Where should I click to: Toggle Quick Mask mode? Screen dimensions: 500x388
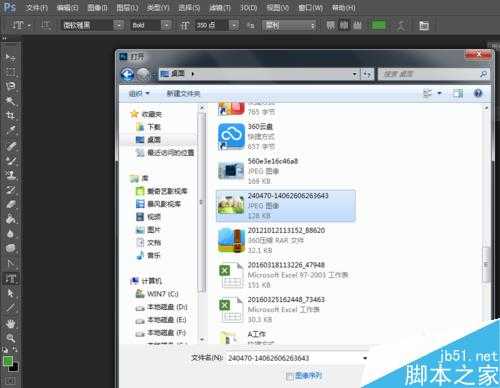(x=10, y=381)
